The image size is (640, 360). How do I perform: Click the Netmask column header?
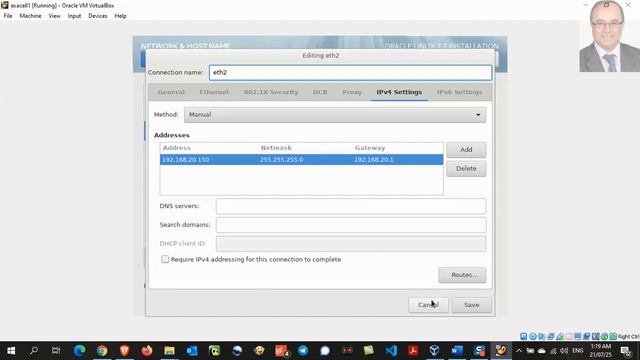276,148
